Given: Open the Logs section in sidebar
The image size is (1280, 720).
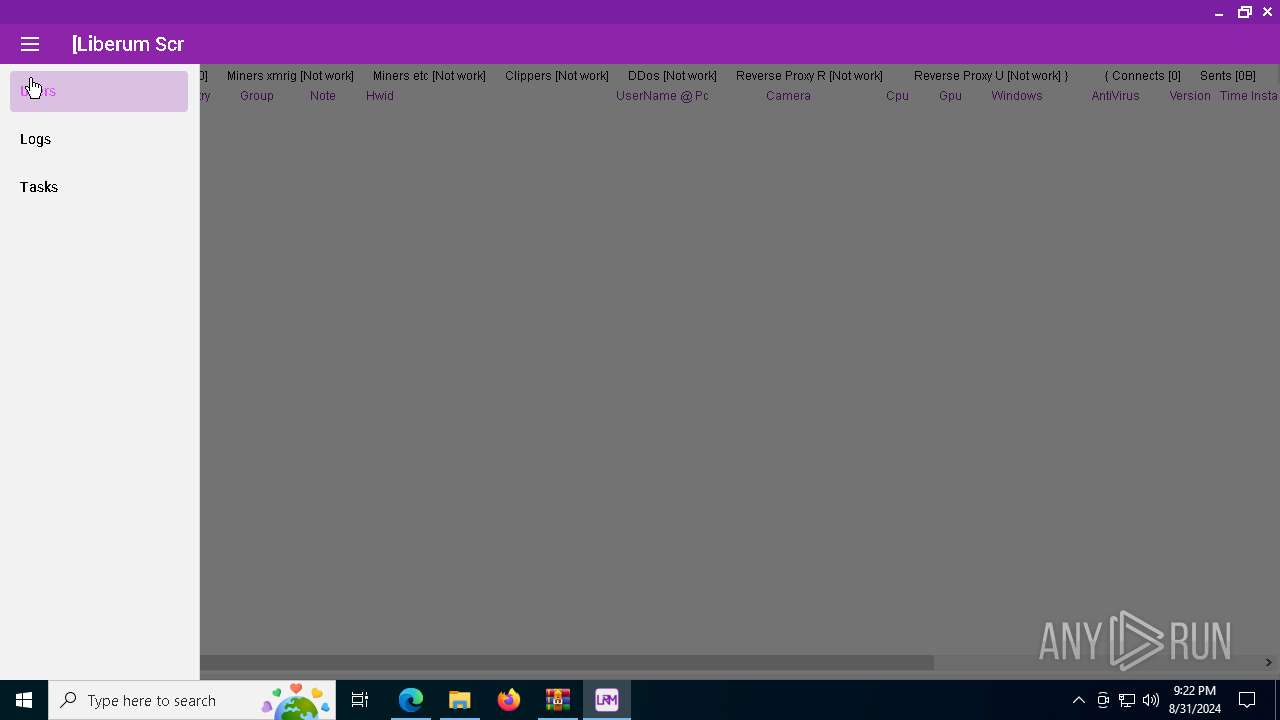Looking at the screenshot, I should (98, 139).
